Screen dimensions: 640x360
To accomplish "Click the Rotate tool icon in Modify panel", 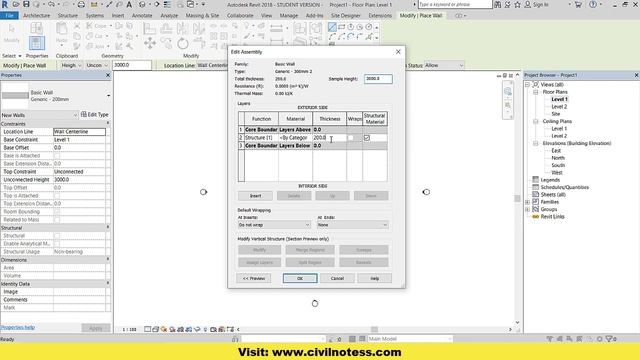I will tap(182, 43).
